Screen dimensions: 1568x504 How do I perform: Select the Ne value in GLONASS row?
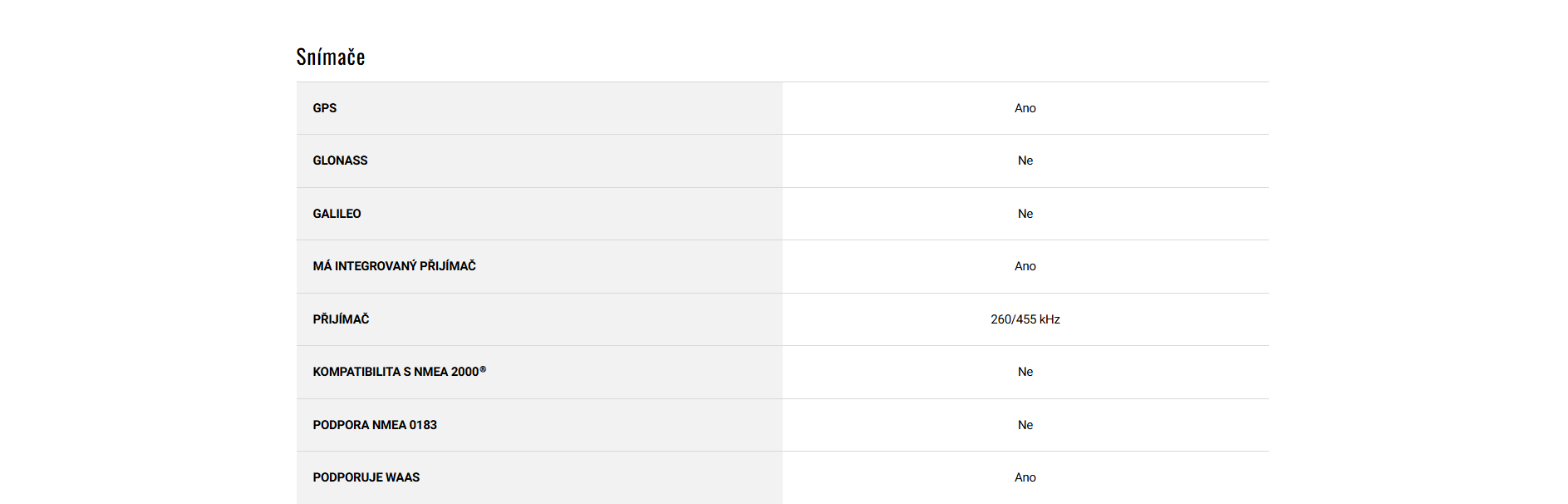pyautogui.click(x=1025, y=161)
